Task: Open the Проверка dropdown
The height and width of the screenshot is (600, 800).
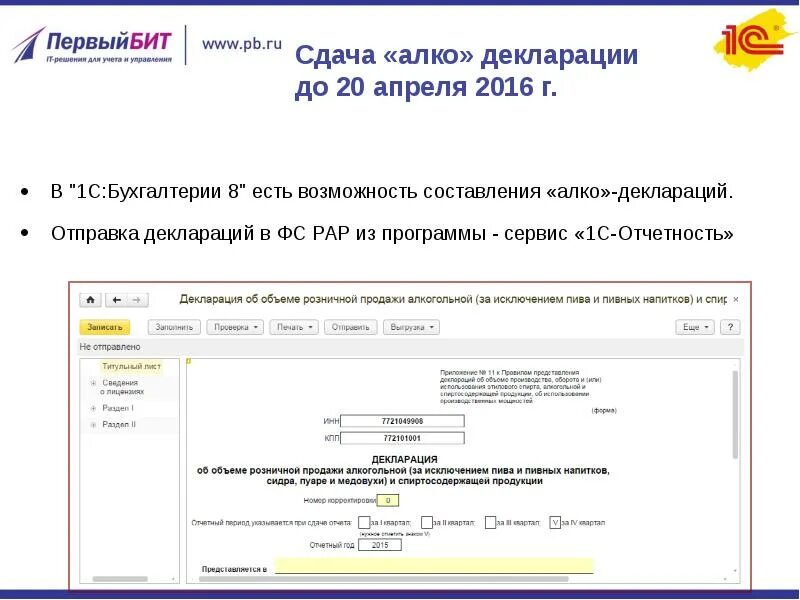Action: point(235,327)
